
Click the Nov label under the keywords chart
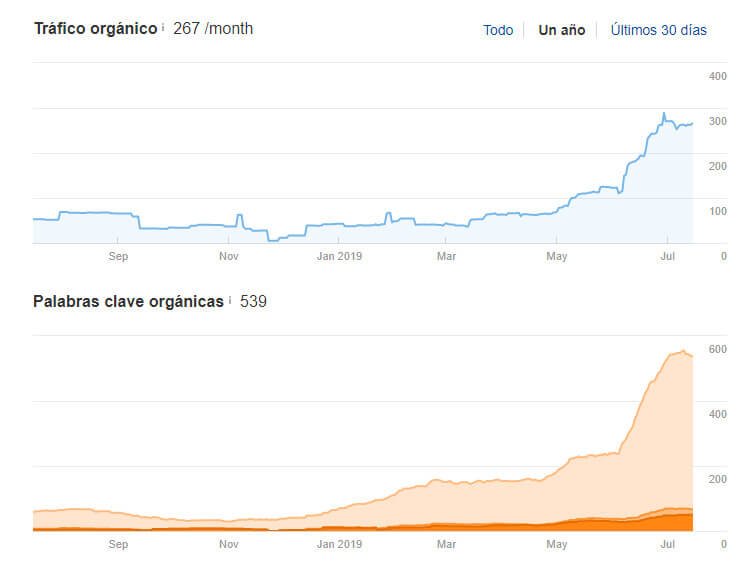[x=228, y=545]
